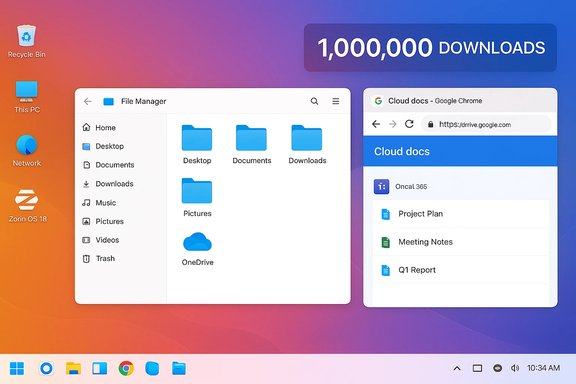Click the display icon in system tray
This screenshot has width=576, height=384.
[x=477, y=368]
